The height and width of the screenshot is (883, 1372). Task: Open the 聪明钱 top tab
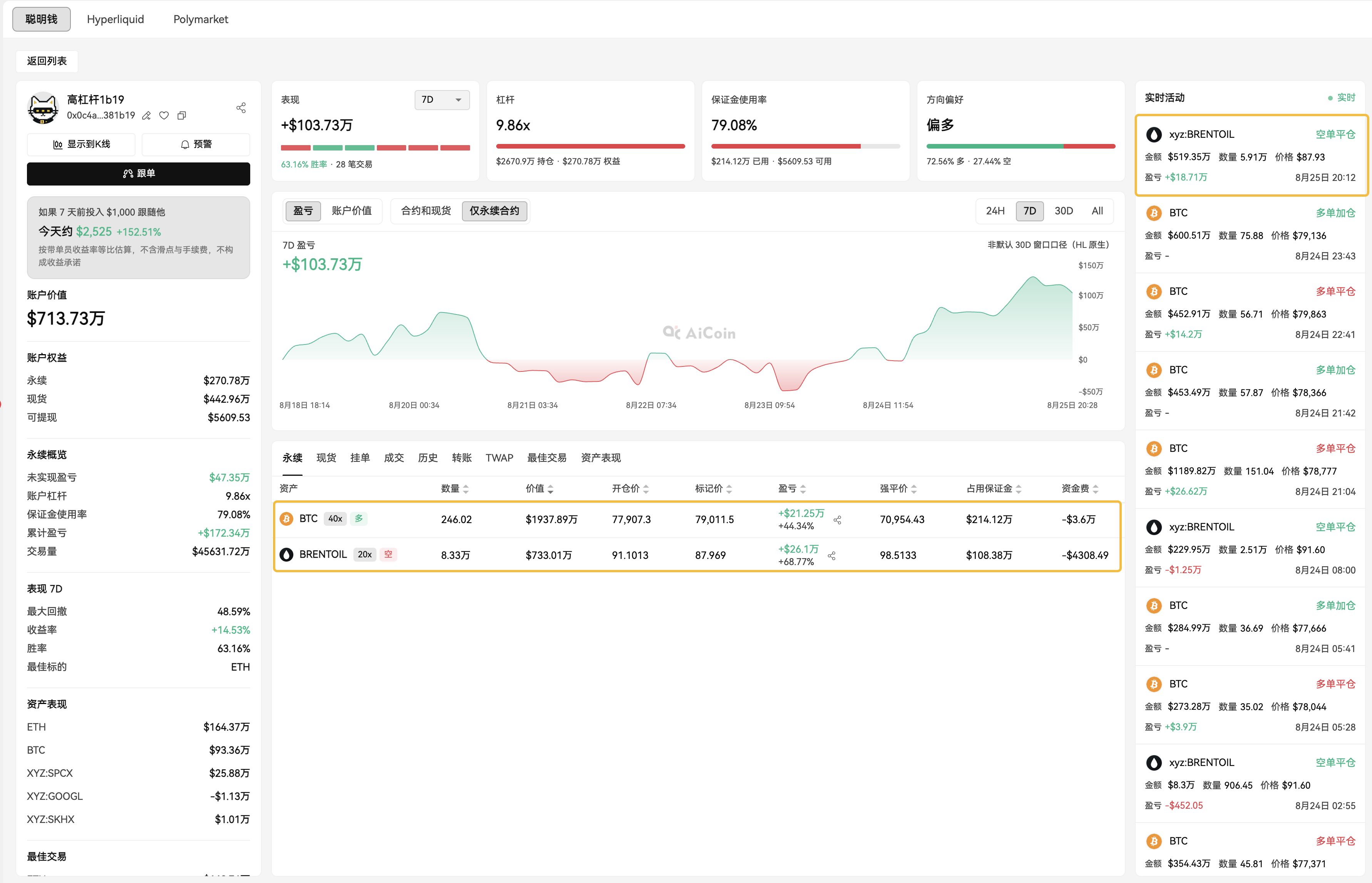pos(41,20)
